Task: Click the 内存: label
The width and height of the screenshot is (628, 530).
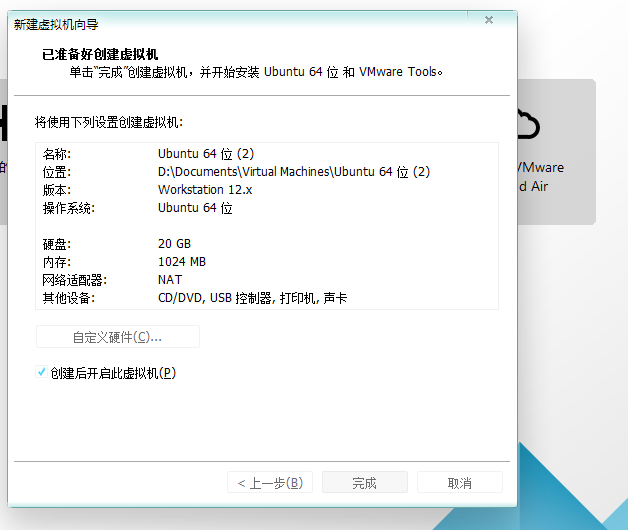Action: (56, 262)
